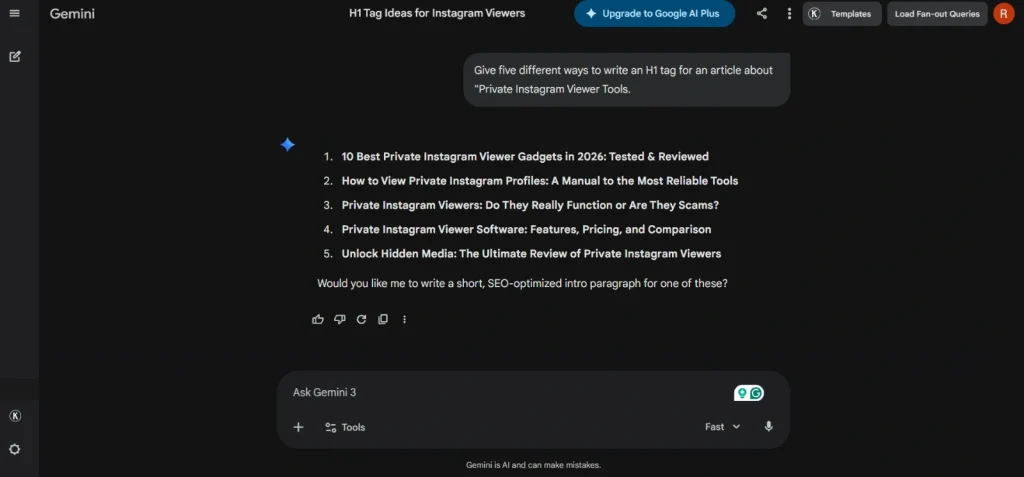Click the sparkle icon in Upgrade button
1024x477 pixels.
coord(591,14)
